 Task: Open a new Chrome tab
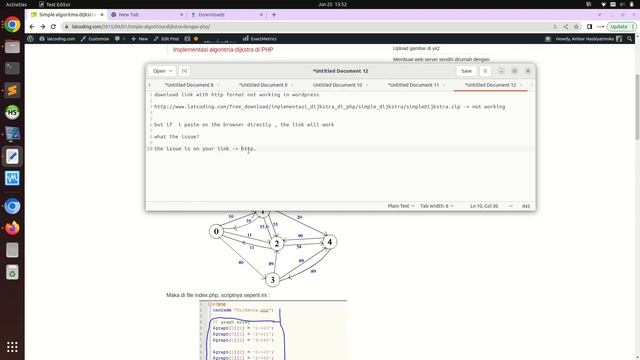tap(274, 15)
